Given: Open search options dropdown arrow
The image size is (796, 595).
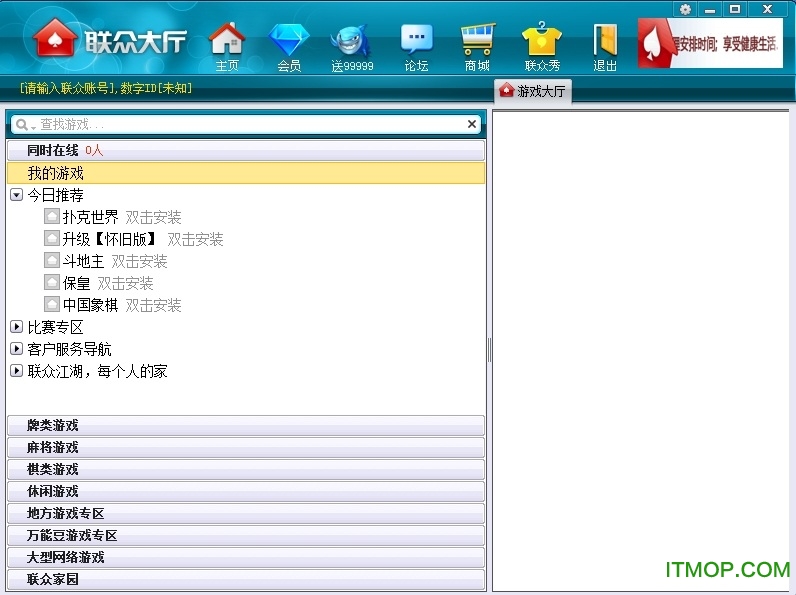Looking at the screenshot, I should pos(33,127).
